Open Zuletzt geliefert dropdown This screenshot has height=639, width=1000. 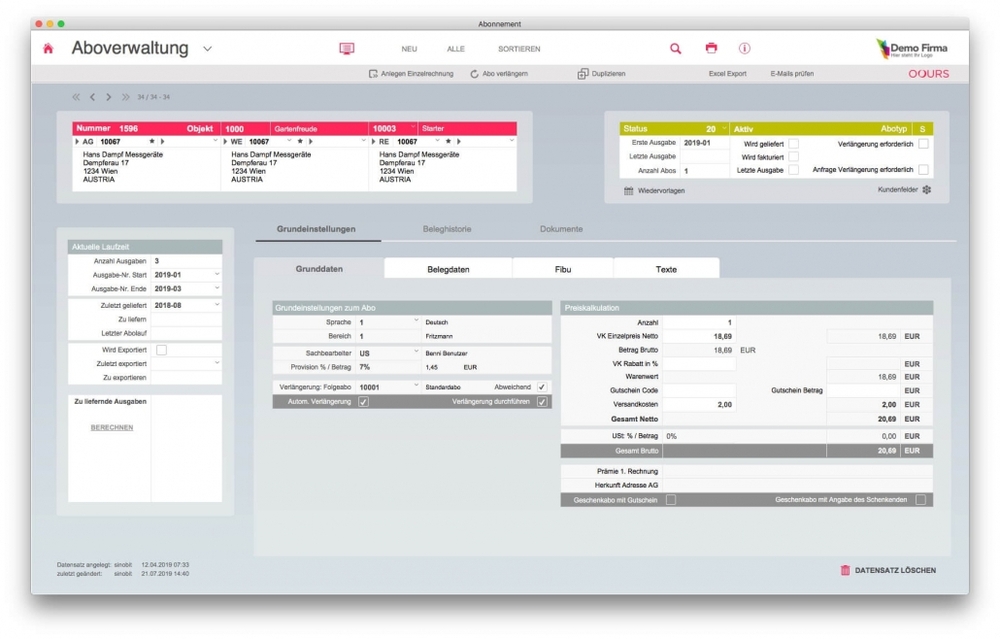(217, 305)
